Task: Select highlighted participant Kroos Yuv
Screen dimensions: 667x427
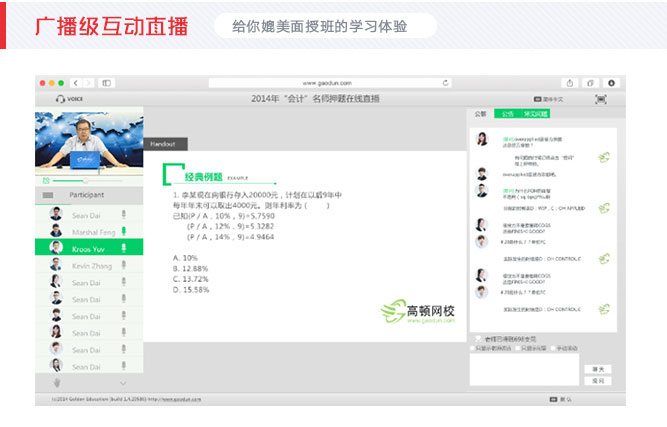Action: point(89,247)
